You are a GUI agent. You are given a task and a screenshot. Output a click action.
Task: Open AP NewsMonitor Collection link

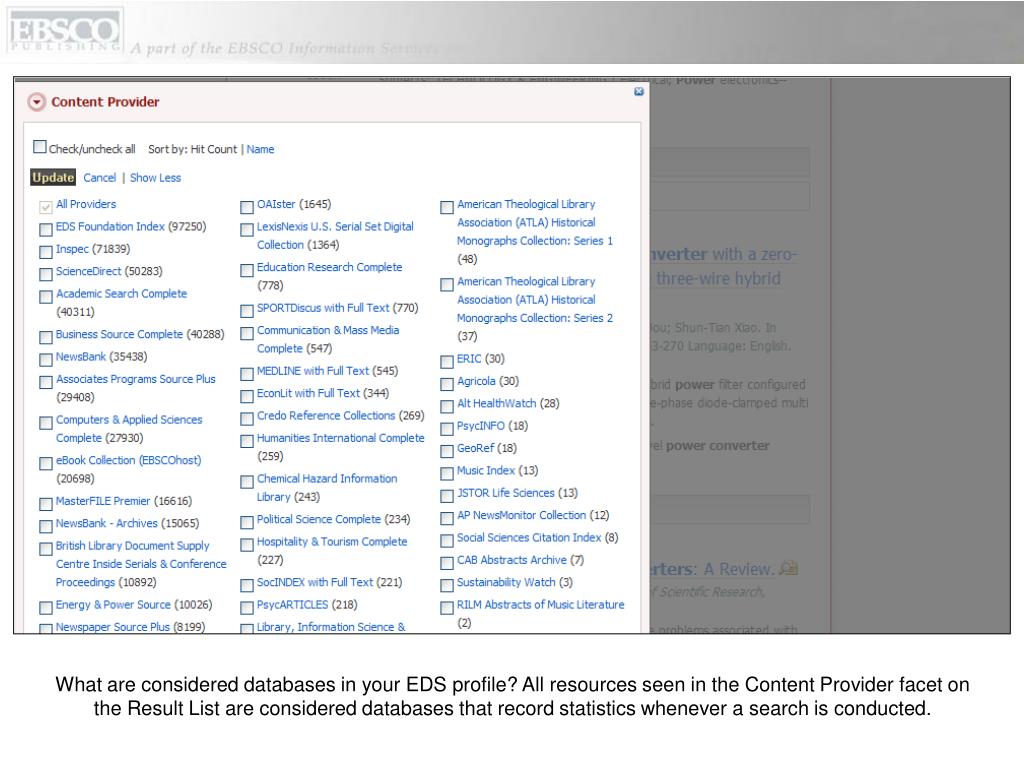(x=521, y=515)
